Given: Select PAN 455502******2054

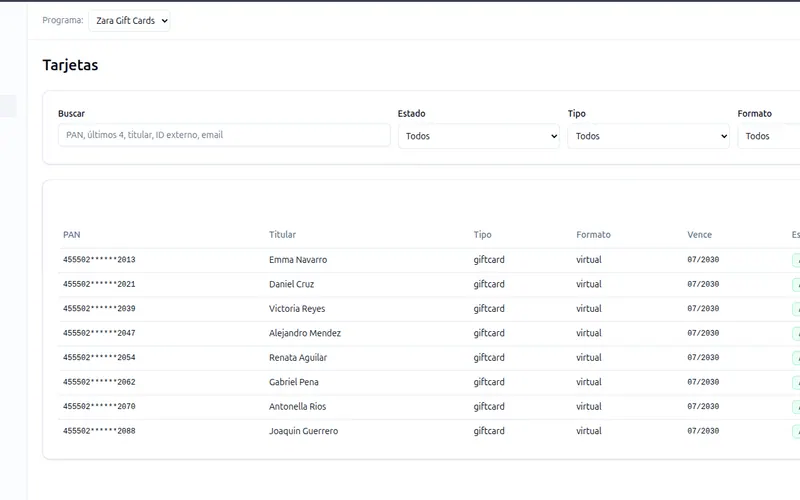Looking at the screenshot, I should (x=99, y=358).
